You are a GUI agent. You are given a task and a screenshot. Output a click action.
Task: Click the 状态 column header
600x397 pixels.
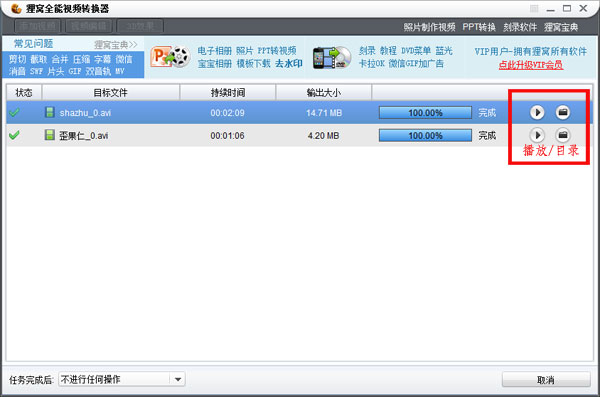pyautogui.click(x=24, y=93)
